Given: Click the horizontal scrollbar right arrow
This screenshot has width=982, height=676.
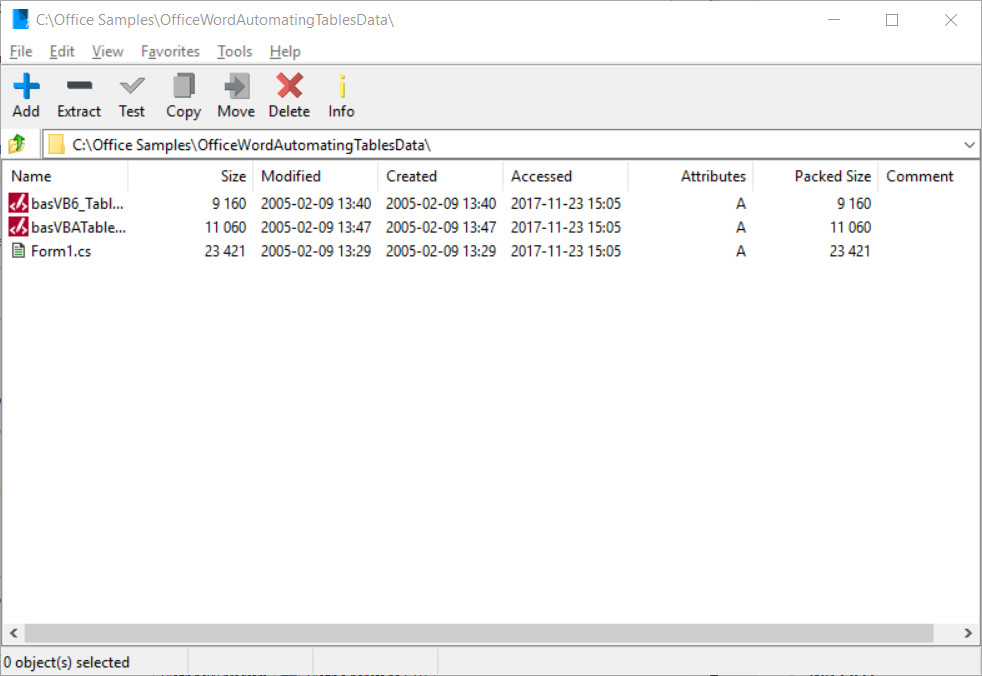Looking at the screenshot, I should tap(968, 633).
